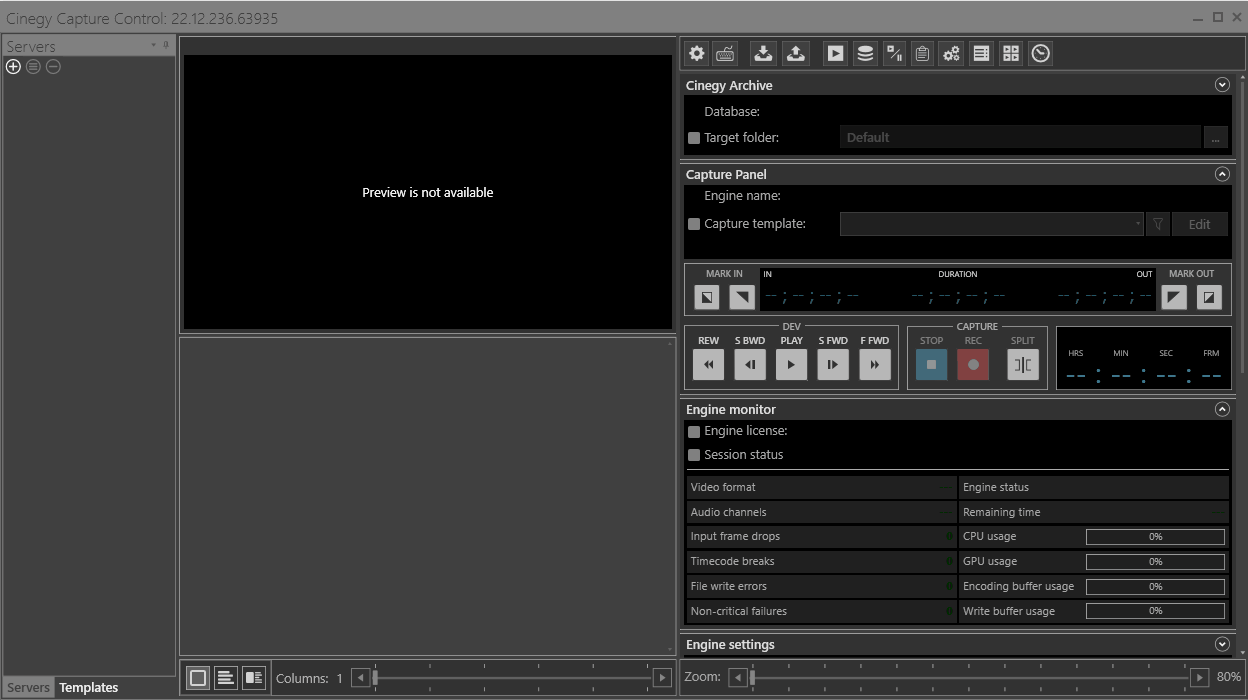1248x700 pixels.
Task: Click the server list (lines) icon
Action: (x=33, y=67)
